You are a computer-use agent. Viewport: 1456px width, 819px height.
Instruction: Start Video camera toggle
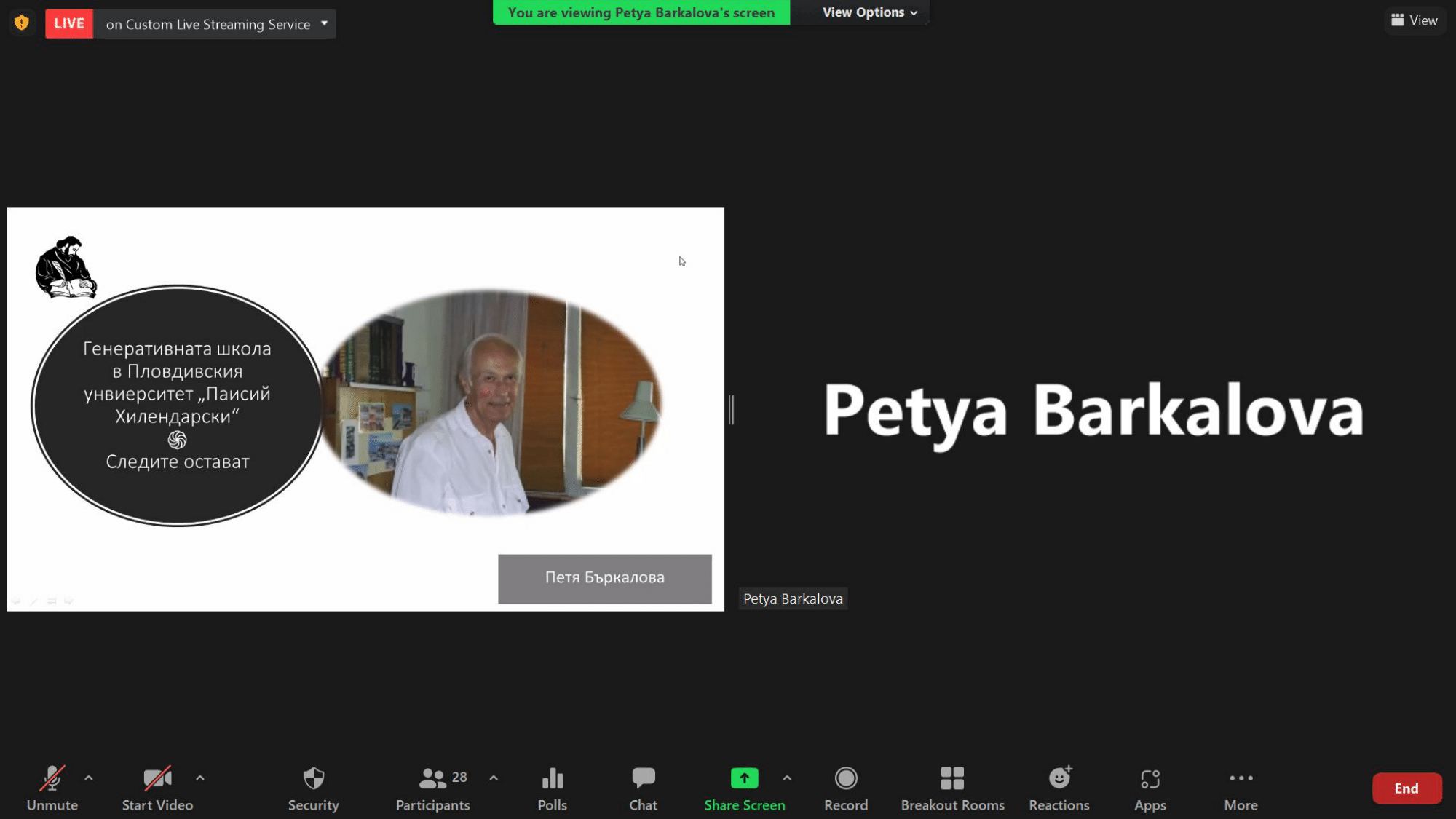coord(157,788)
